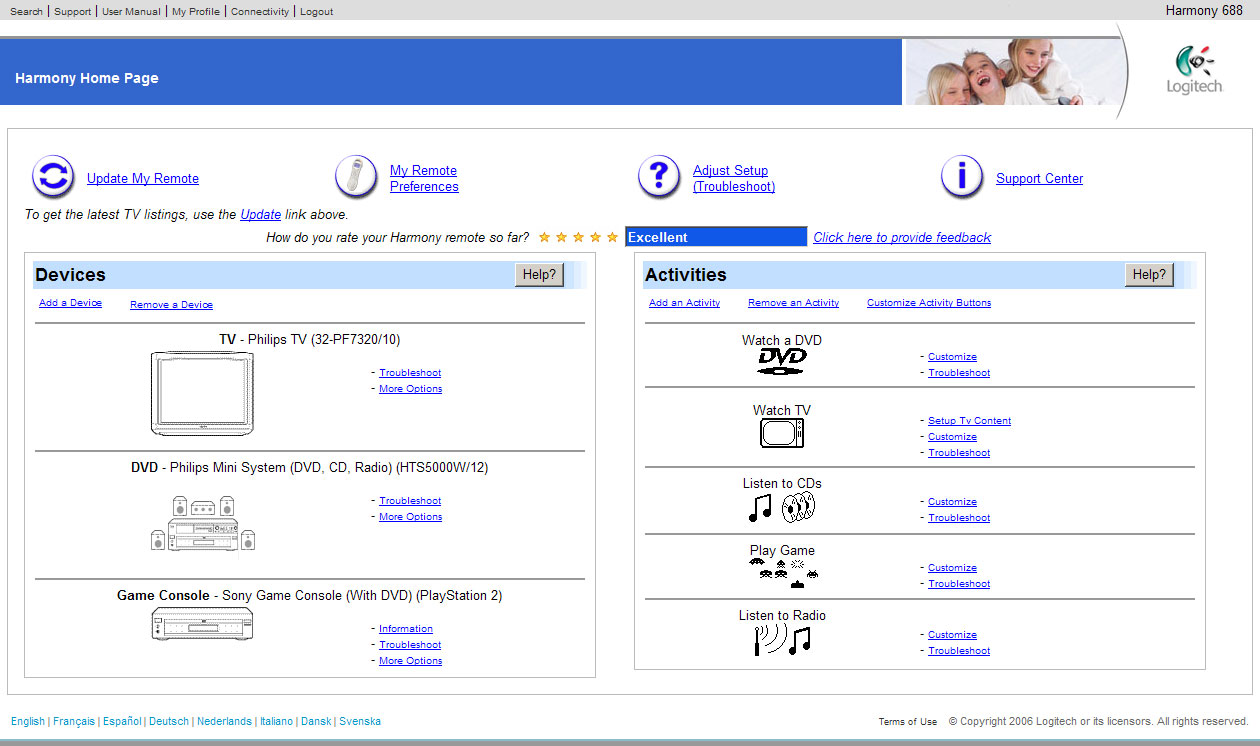Click Add an Activity link

coord(684,303)
